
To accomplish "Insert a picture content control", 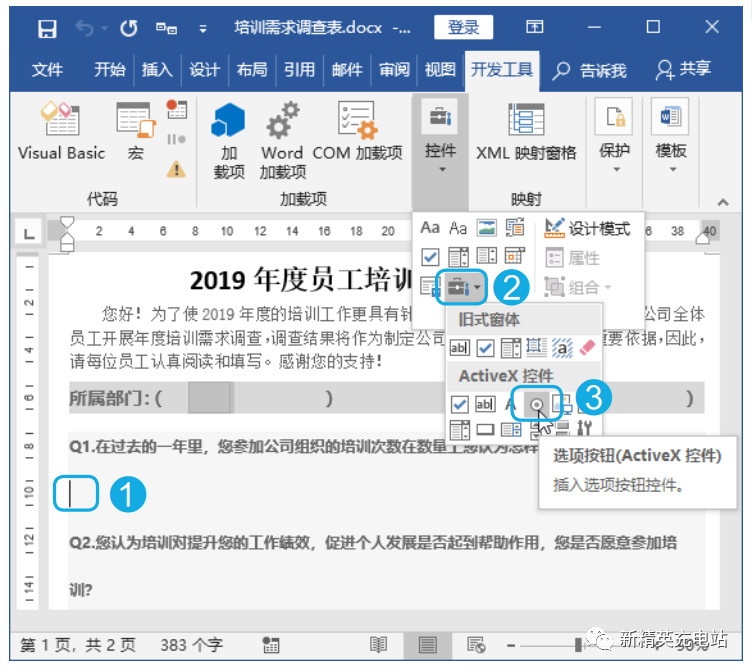I will pyautogui.click(x=486, y=227).
